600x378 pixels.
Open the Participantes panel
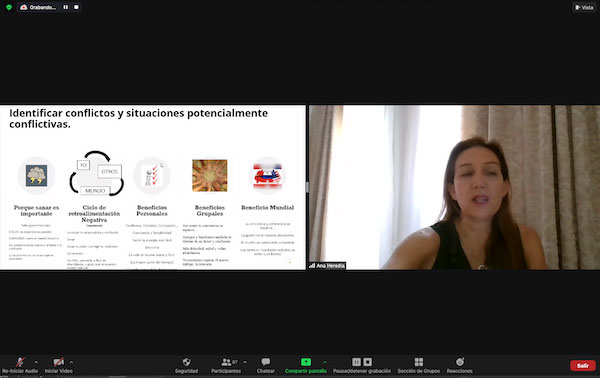[x=227, y=362]
